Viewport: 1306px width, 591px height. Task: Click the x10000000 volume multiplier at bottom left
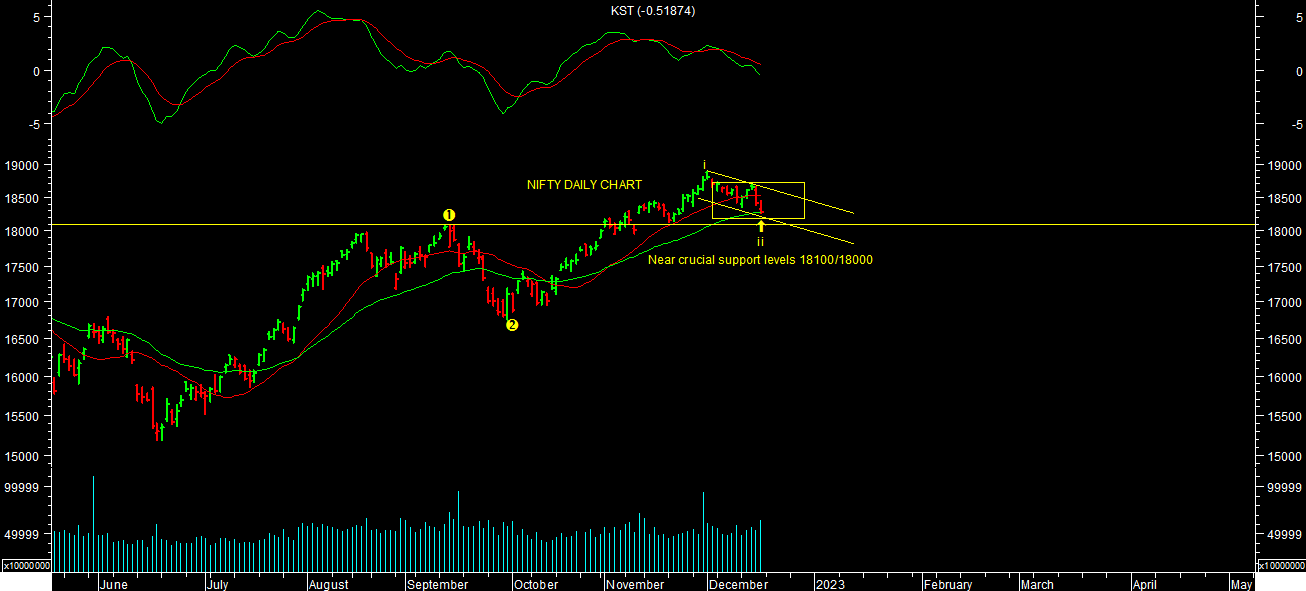pos(26,565)
